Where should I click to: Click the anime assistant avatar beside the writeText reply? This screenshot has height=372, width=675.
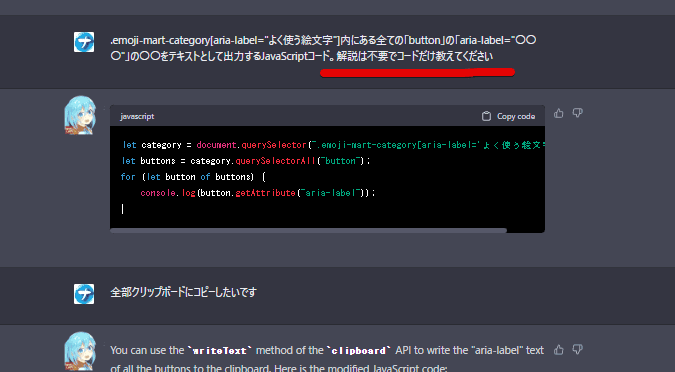point(80,351)
